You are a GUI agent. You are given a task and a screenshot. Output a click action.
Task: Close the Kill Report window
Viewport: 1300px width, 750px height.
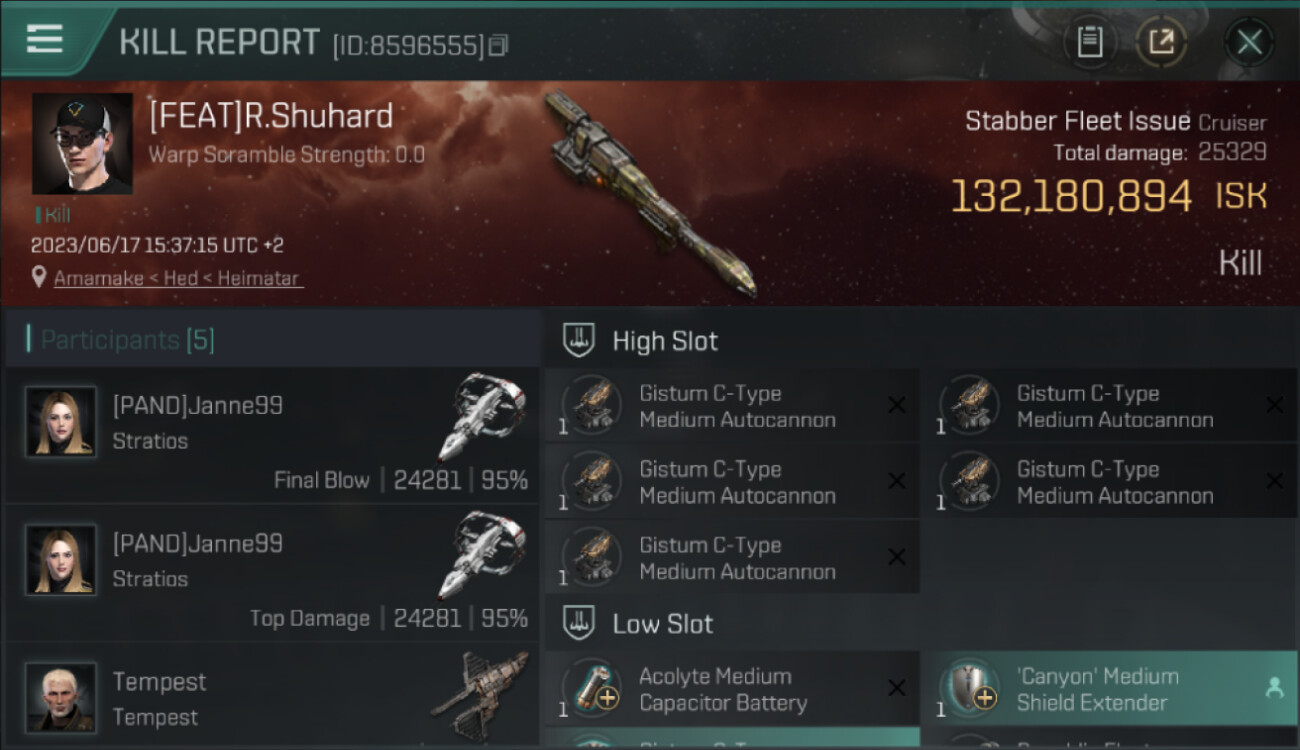point(1249,42)
